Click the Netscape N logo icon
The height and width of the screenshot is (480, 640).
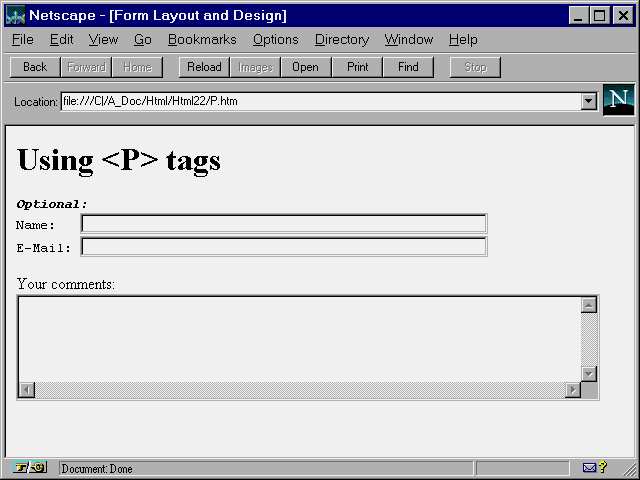point(619,100)
